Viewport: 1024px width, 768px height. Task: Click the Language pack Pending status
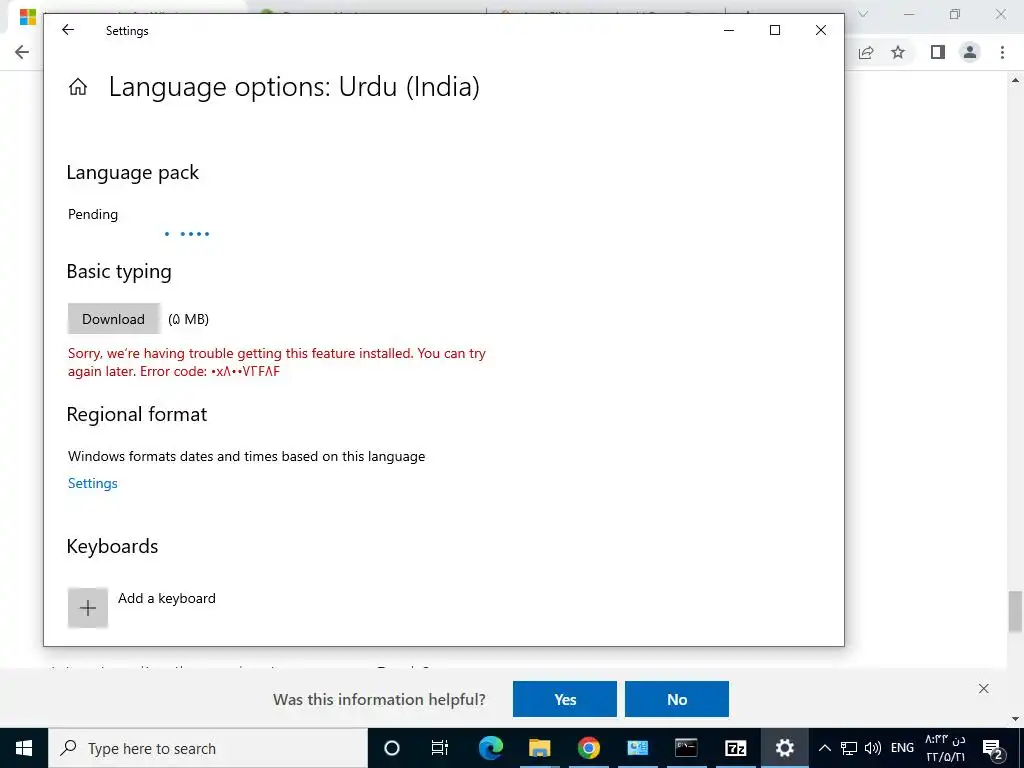(93, 214)
